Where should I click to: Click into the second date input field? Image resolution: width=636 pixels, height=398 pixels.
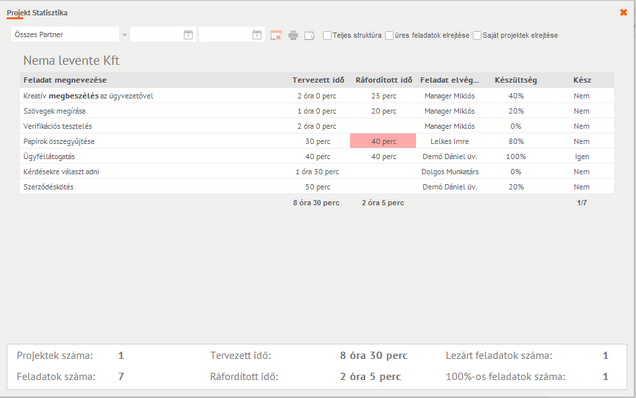pos(226,34)
